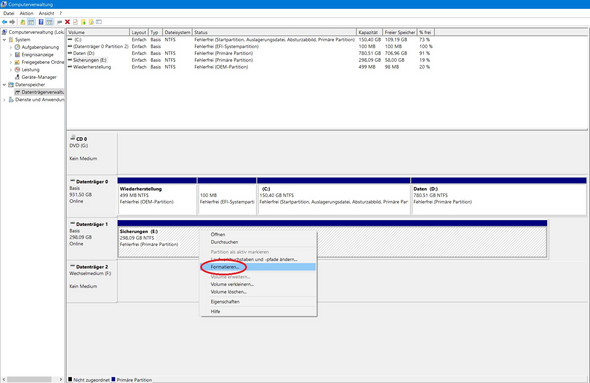
Task: Click the last toolbar view settings icon
Action: tap(99, 22)
